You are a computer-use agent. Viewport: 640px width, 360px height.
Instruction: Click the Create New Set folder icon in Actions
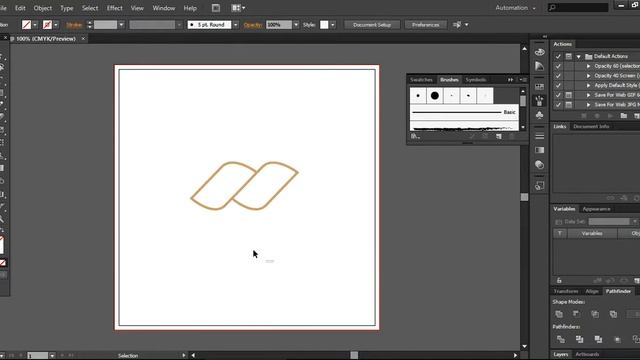click(x=624, y=116)
